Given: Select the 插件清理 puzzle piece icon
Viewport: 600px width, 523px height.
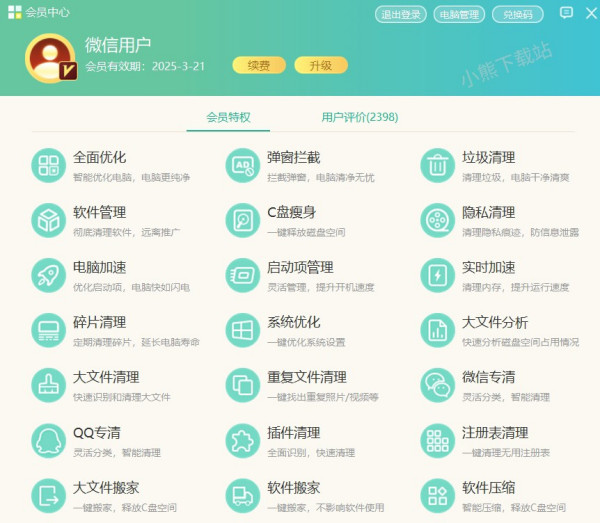Looking at the screenshot, I should pyautogui.click(x=243, y=441).
